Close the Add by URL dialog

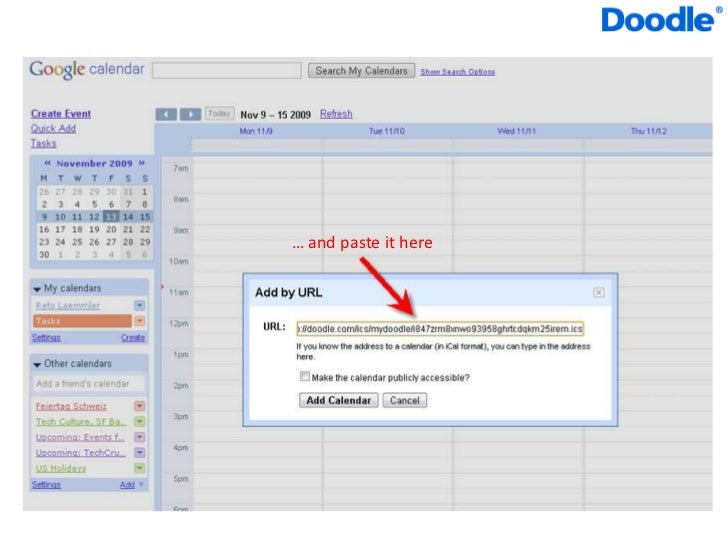(598, 292)
